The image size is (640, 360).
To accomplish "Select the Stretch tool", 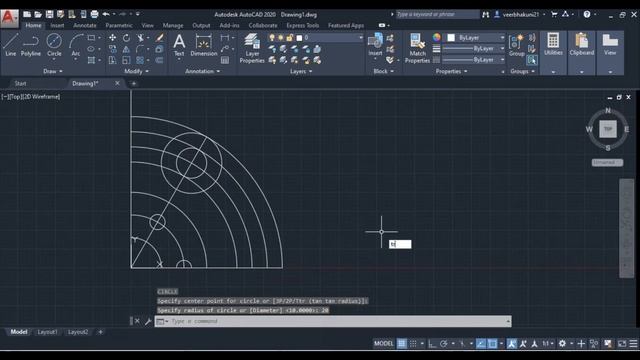I will pos(112,60).
